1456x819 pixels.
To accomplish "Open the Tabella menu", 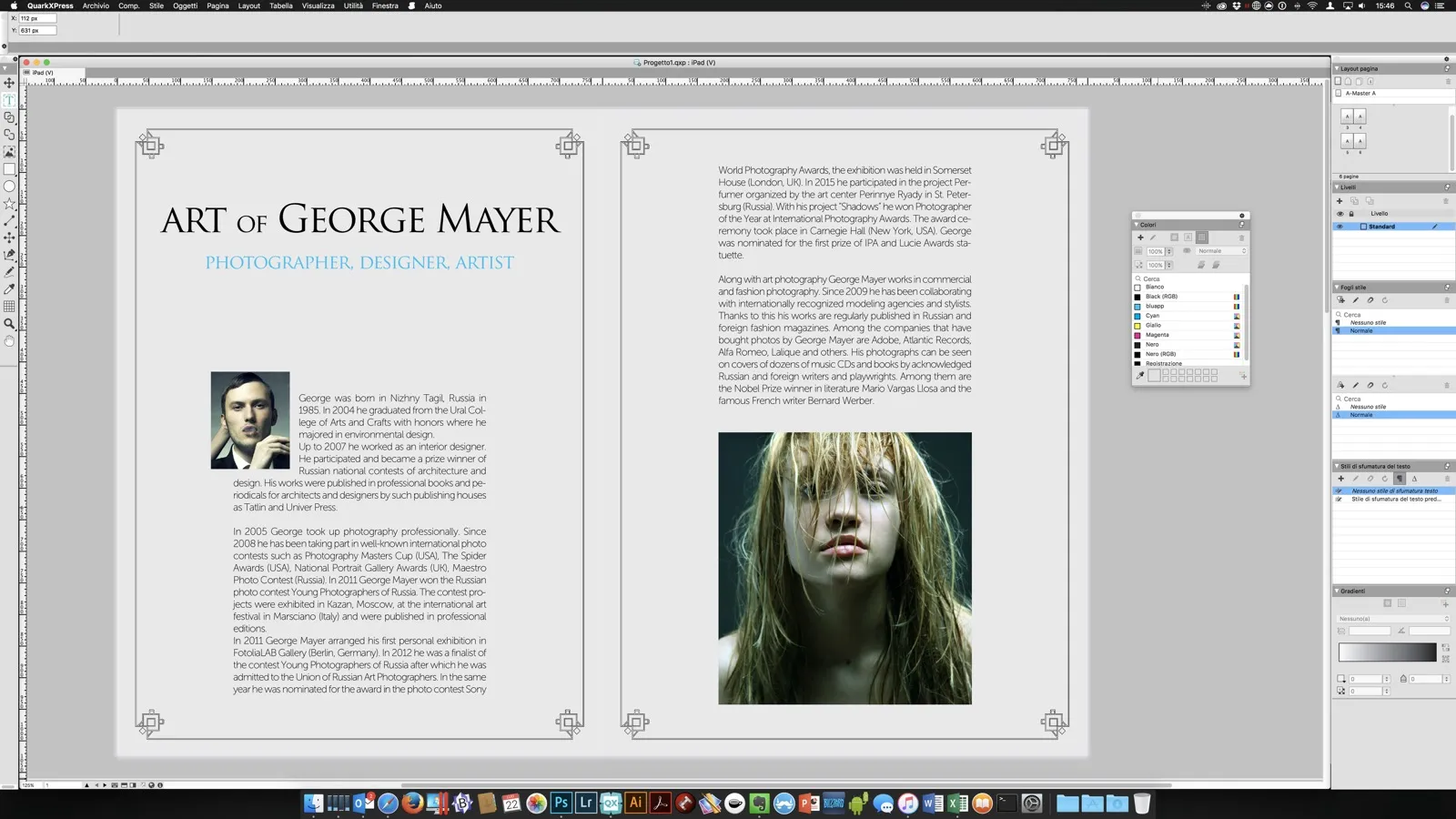I will 280,5.
